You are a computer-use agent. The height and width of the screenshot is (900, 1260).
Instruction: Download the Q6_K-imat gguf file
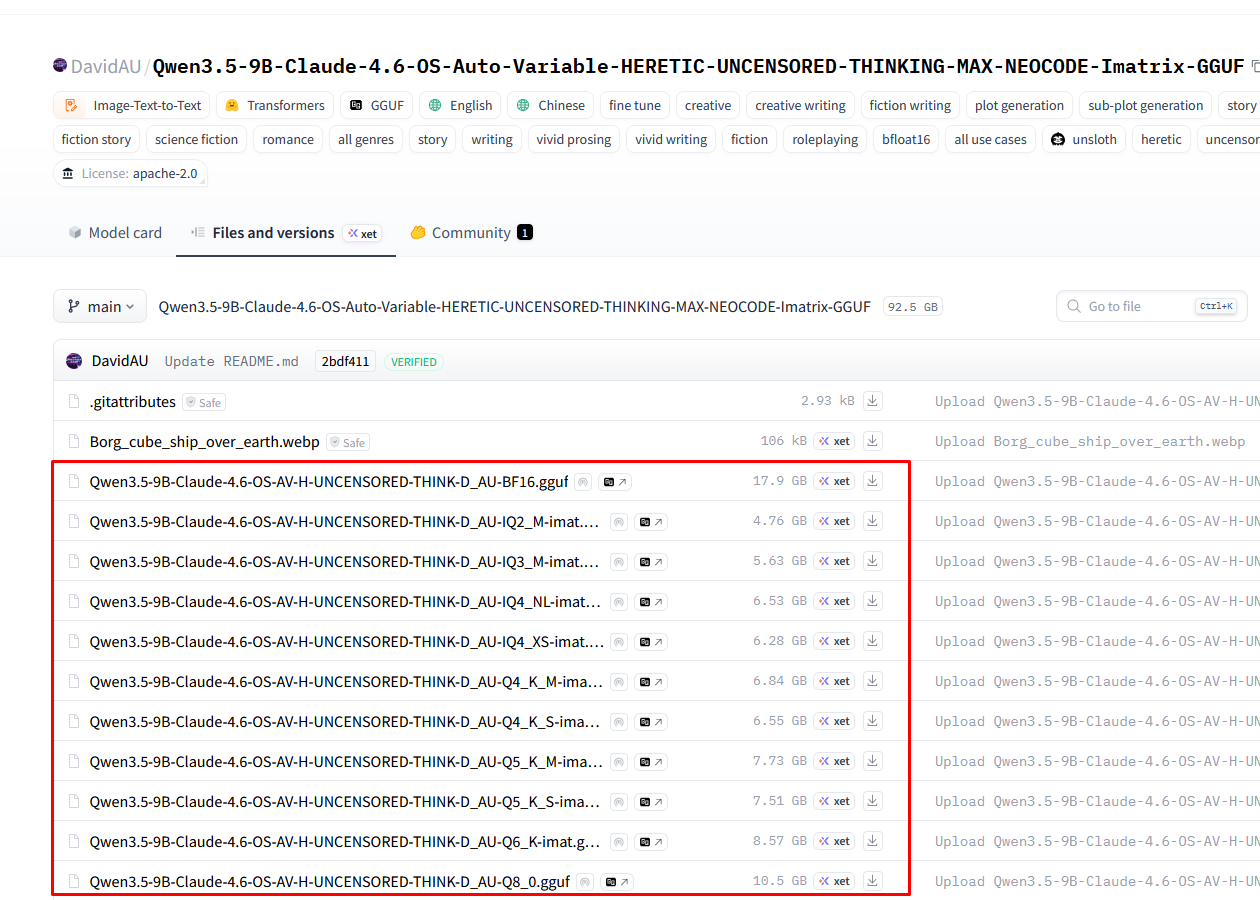click(x=873, y=841)
